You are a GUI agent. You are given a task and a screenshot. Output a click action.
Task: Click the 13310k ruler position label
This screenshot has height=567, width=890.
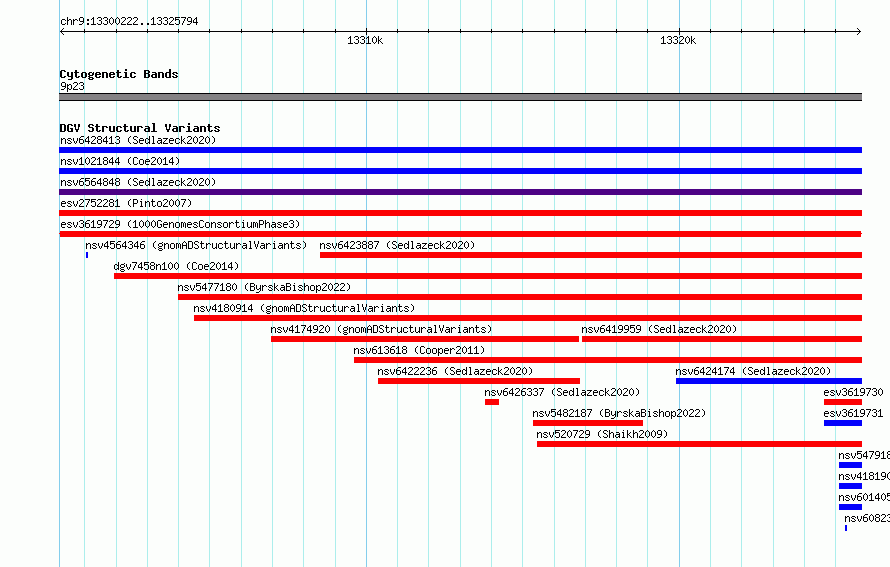tap(365, 40)
